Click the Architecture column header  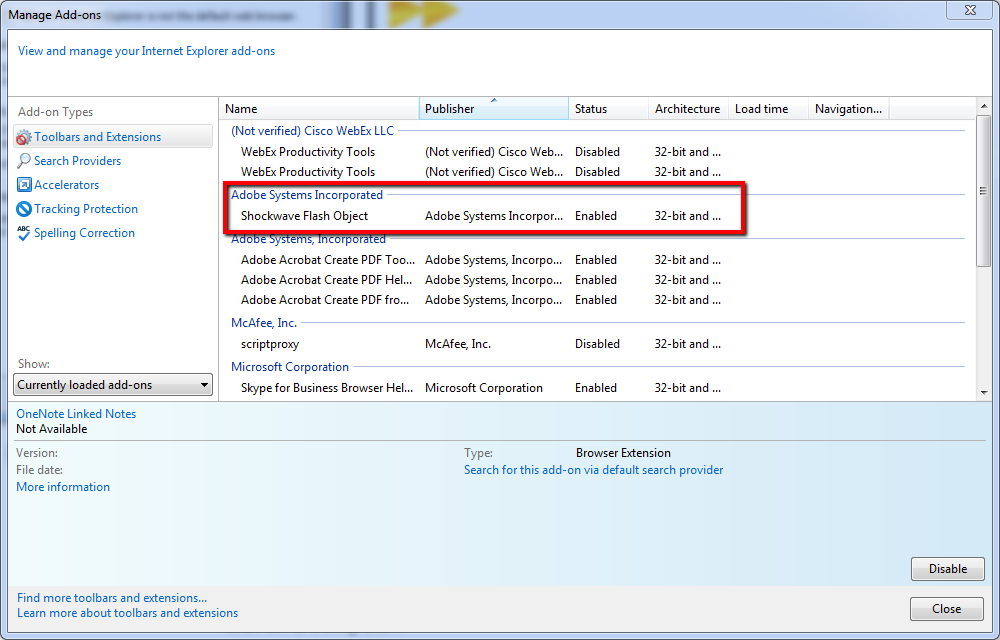[x=688, y=109]
